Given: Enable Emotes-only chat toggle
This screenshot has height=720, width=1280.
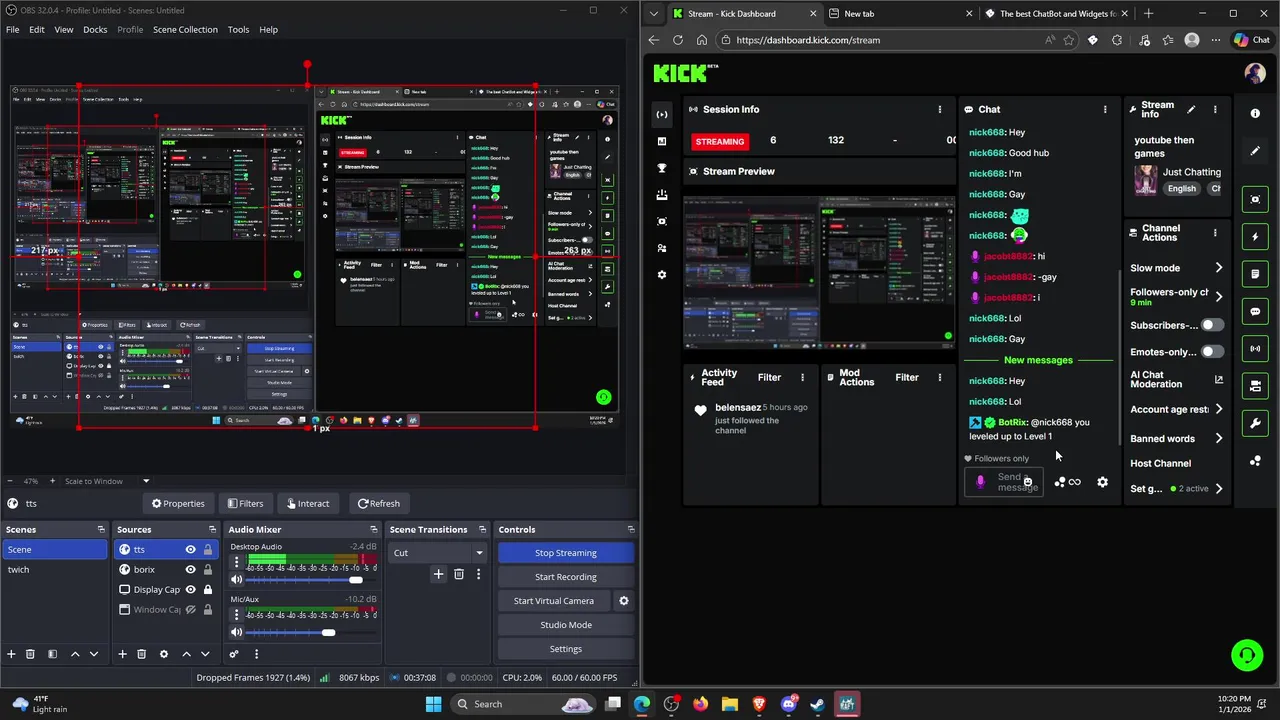Looking at the screenshot, I should coord(1212,352).
